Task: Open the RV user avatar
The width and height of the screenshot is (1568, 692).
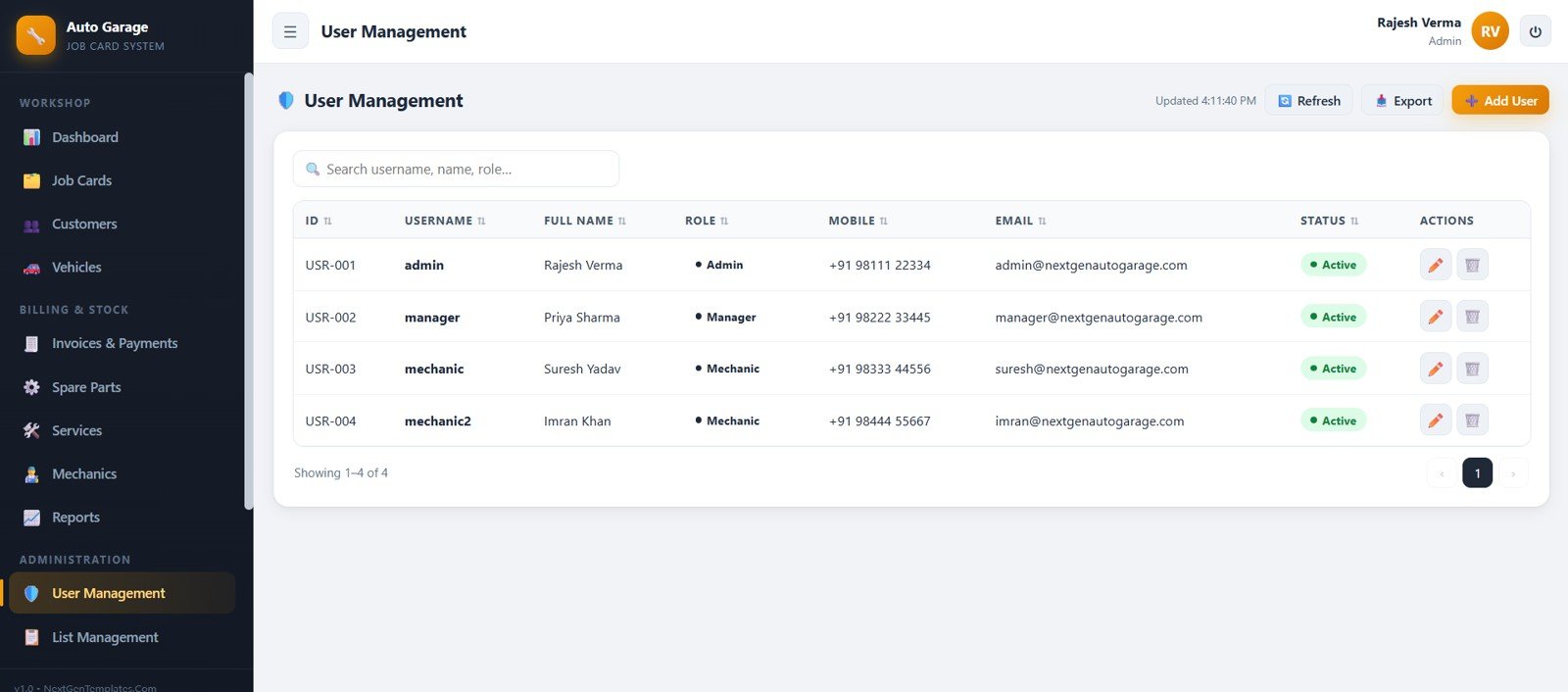Action: coord(1491,31)
